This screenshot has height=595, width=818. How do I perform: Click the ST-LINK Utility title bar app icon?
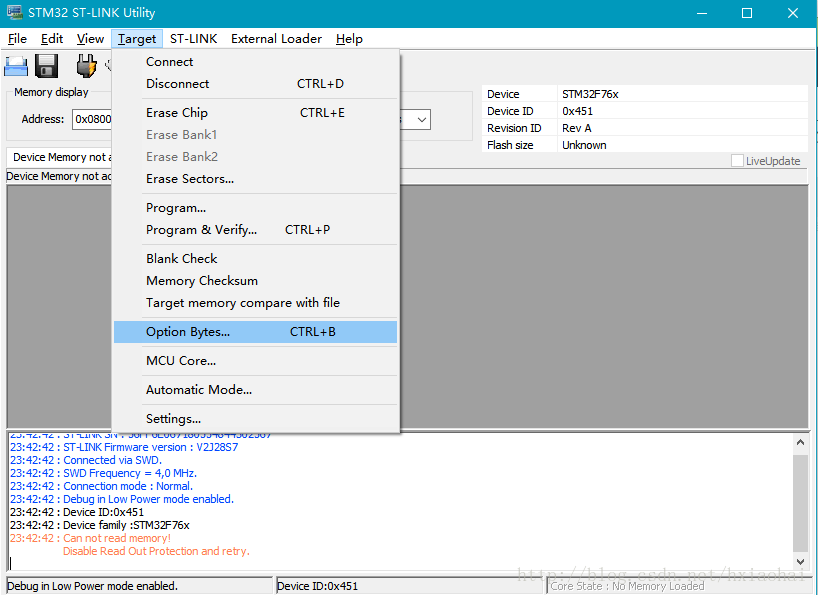click(x=14, y=13)
